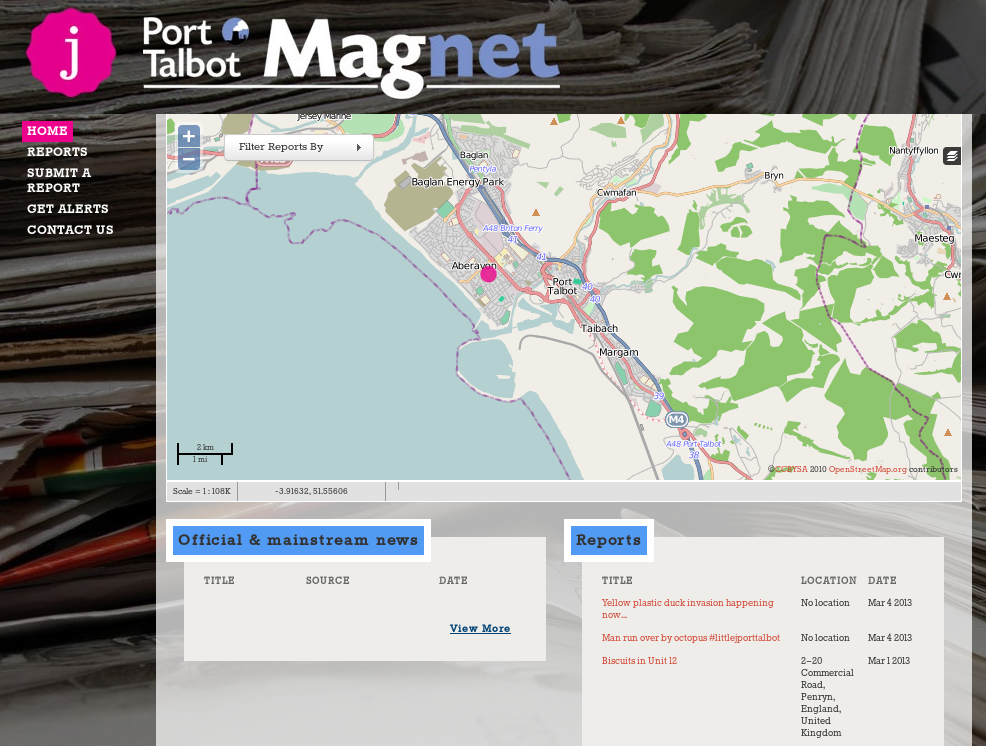Open the Reports menu item
986x746 pixels.
tap(57, 152)
